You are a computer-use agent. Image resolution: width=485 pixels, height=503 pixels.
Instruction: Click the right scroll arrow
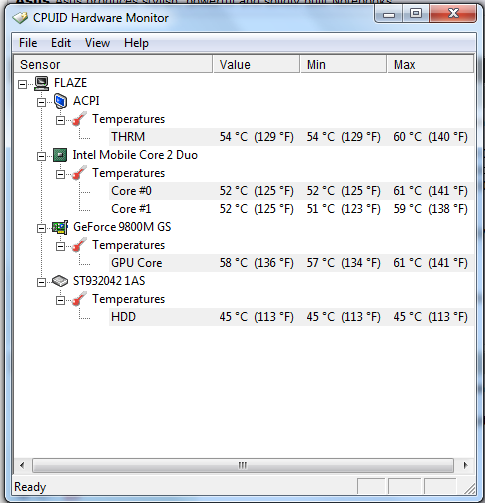click(466, 465)
